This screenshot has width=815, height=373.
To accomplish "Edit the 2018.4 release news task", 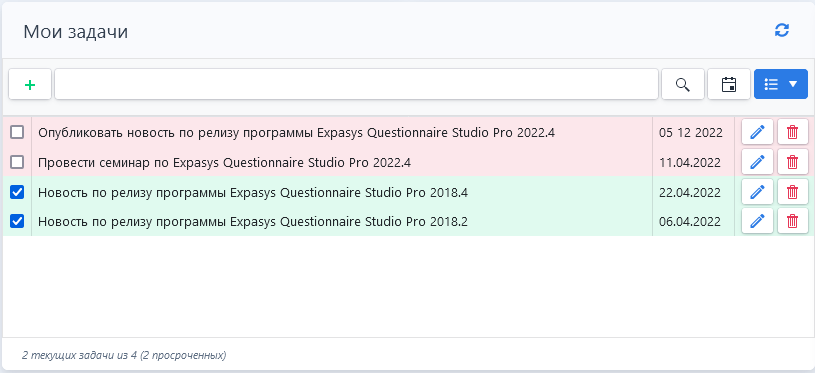I will [x=757, y=192].
